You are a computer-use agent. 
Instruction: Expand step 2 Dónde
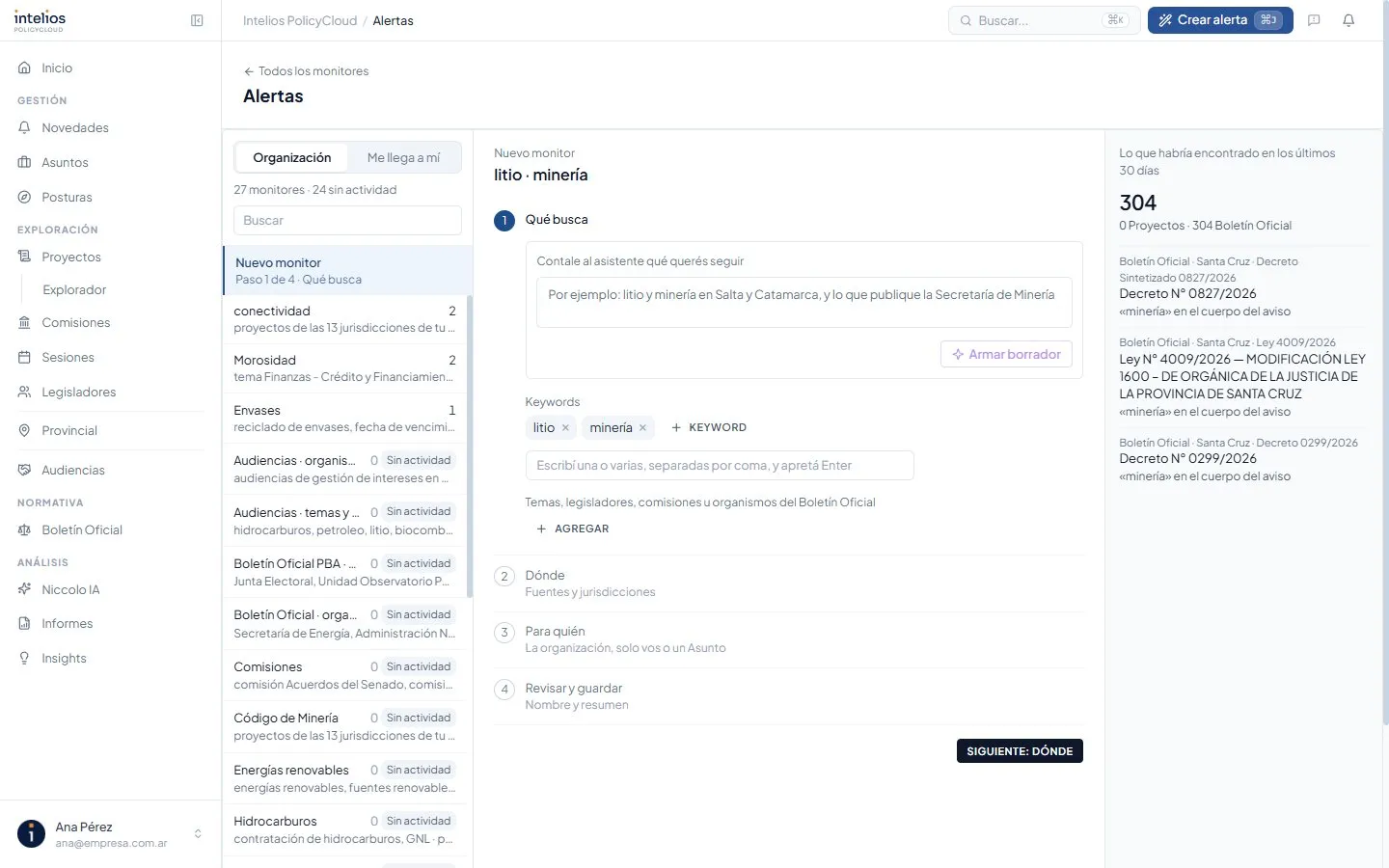tap(788, 583)
